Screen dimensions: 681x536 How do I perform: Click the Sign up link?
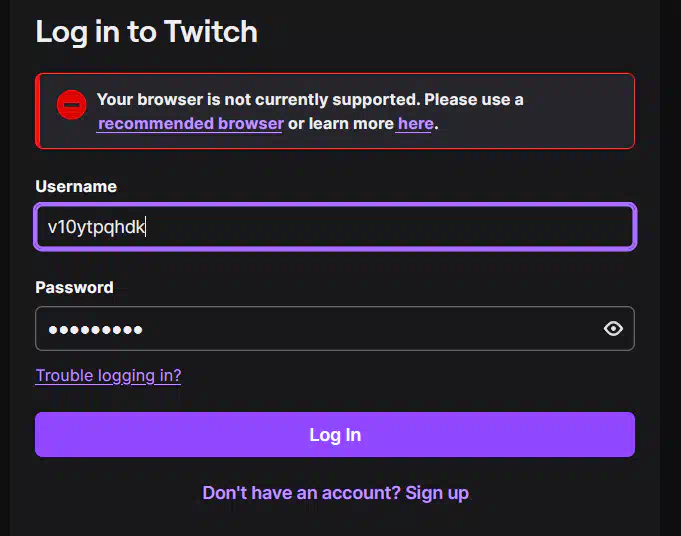437,493
